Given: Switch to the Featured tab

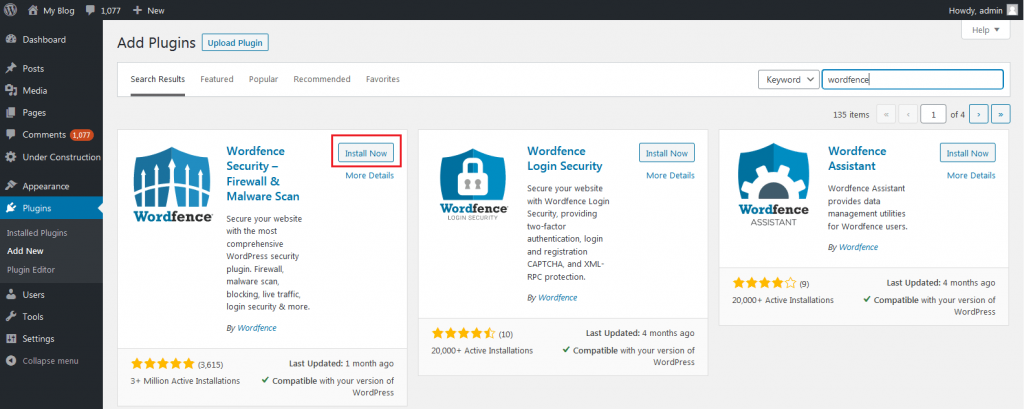Looking at the screenshot, I should [x=217, y=79].
